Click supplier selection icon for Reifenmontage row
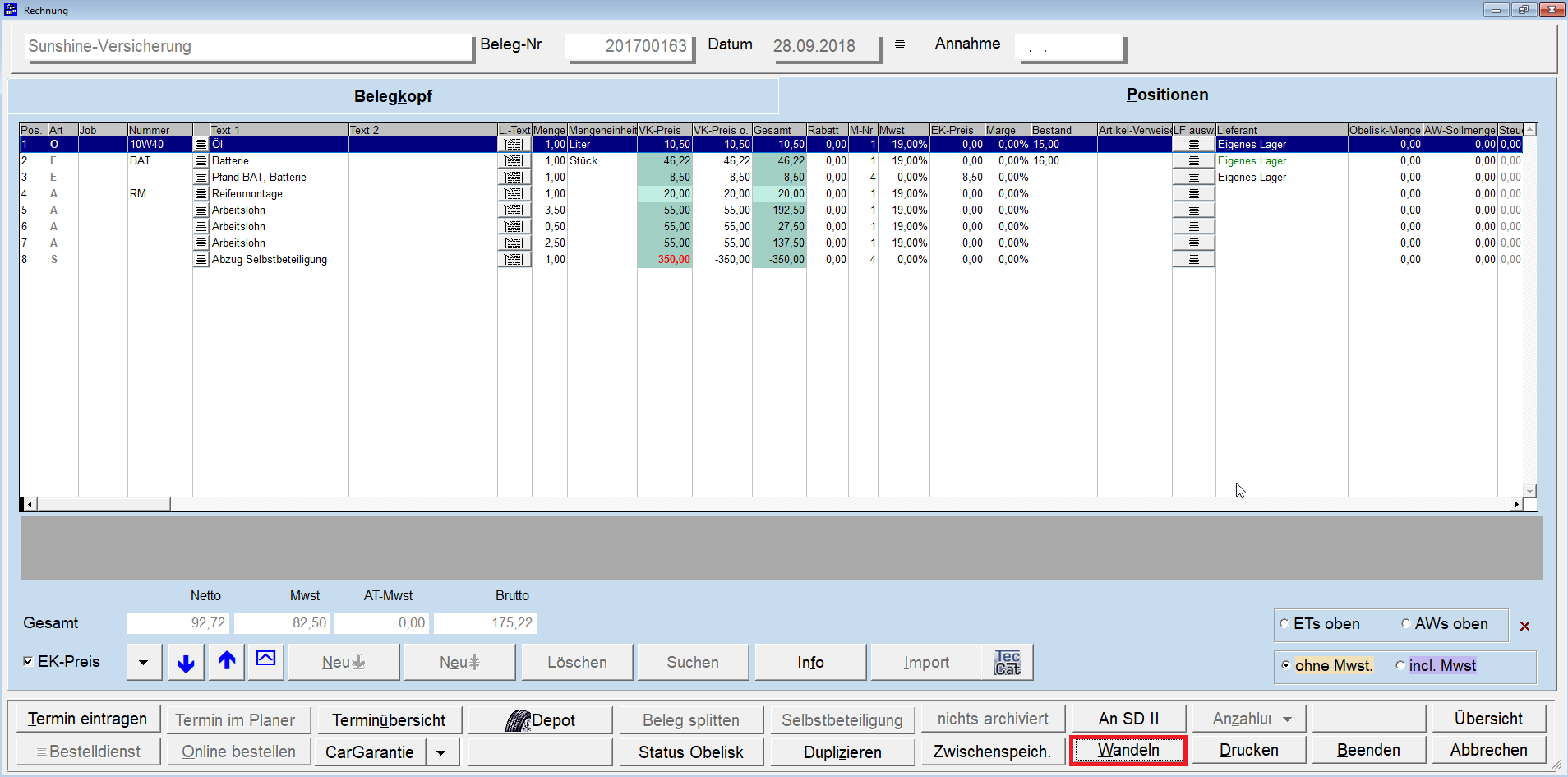The height and width of the screenshot is (777, 1568). [x=1194, y=194]
